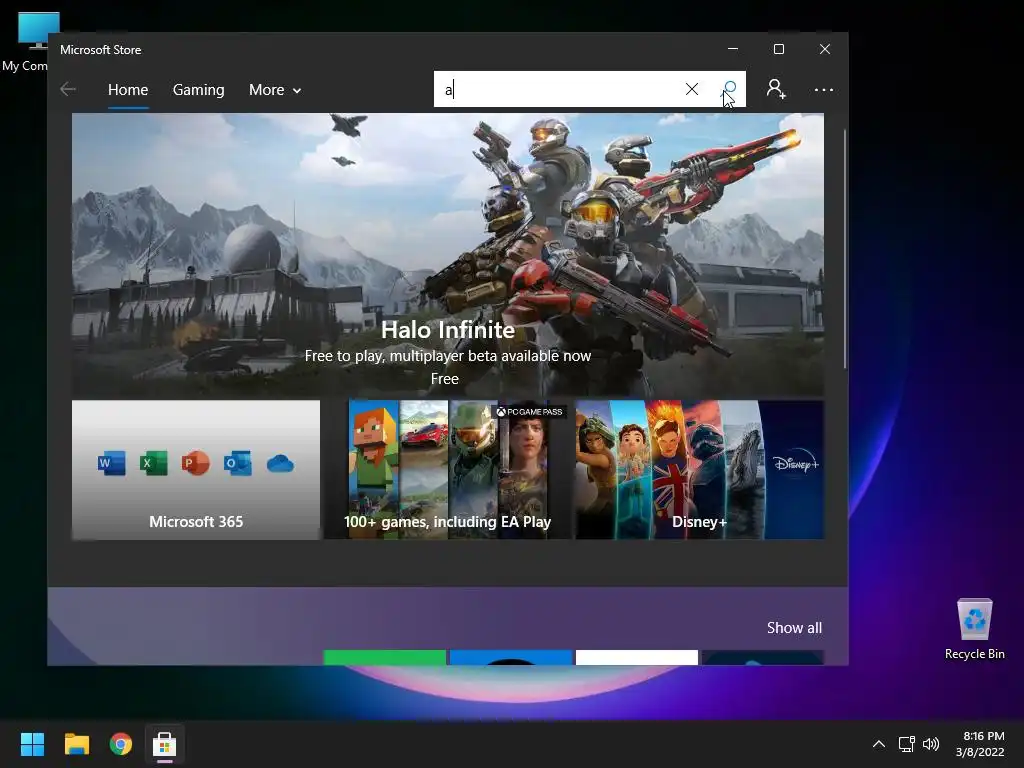Click the Store window vertical scrollbar
The image size is (1024, 768).
tap(844, 248)
